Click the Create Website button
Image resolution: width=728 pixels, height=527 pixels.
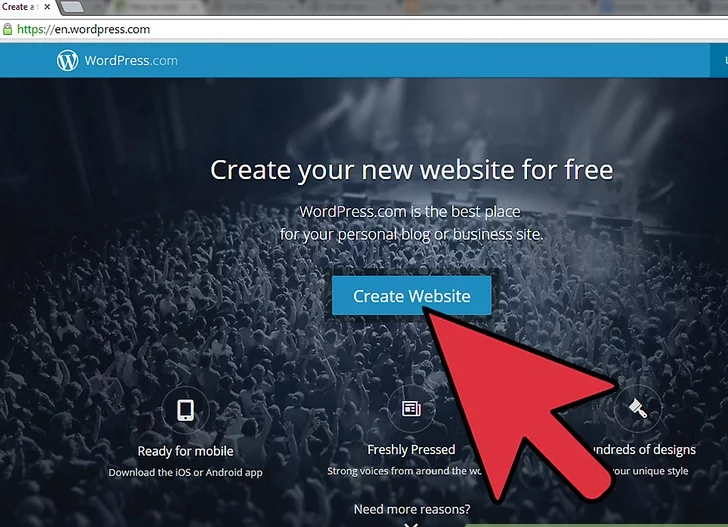(411, 296)
